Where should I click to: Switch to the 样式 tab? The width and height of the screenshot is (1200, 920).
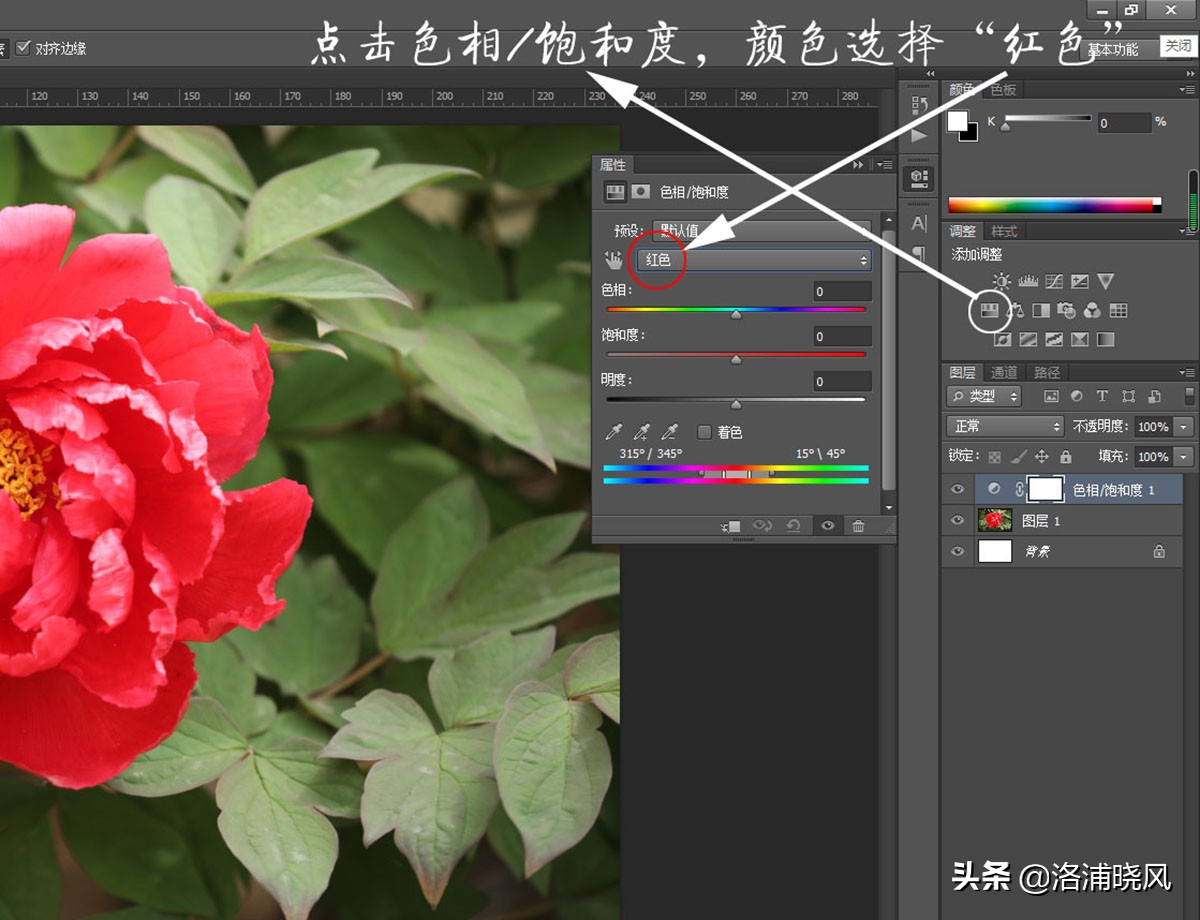click(1004, 231)
